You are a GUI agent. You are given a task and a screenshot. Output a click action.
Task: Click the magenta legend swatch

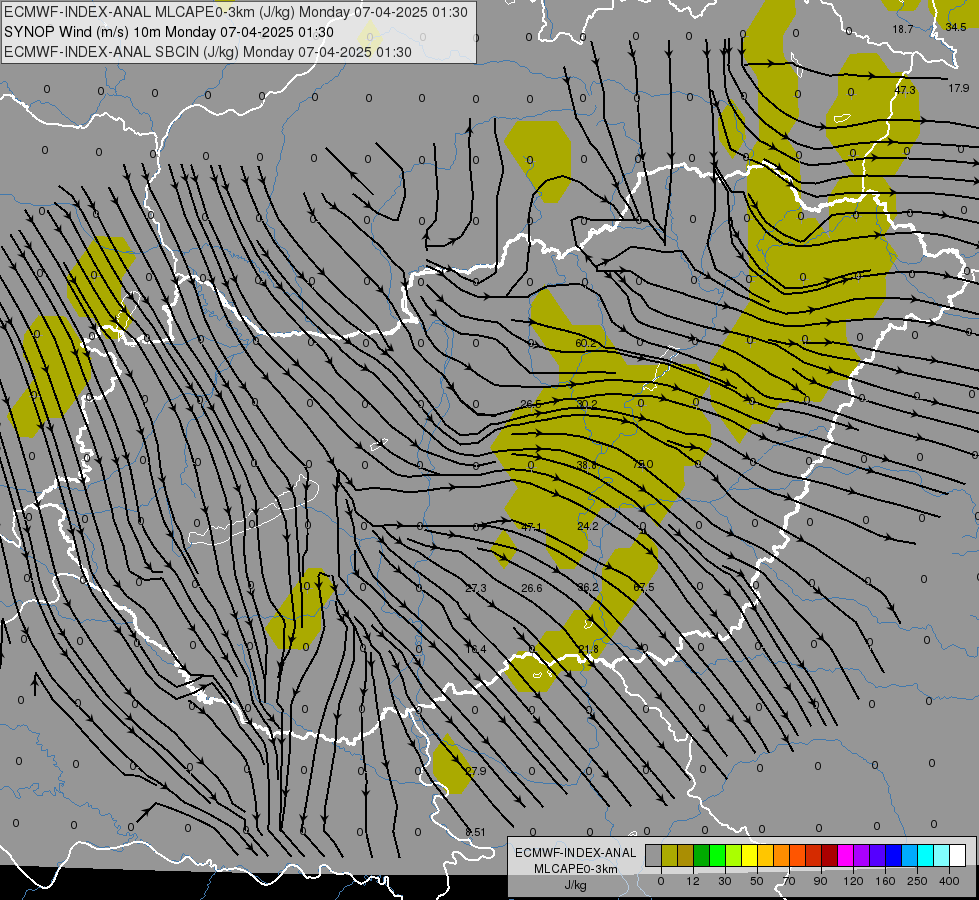pos(846,855)
